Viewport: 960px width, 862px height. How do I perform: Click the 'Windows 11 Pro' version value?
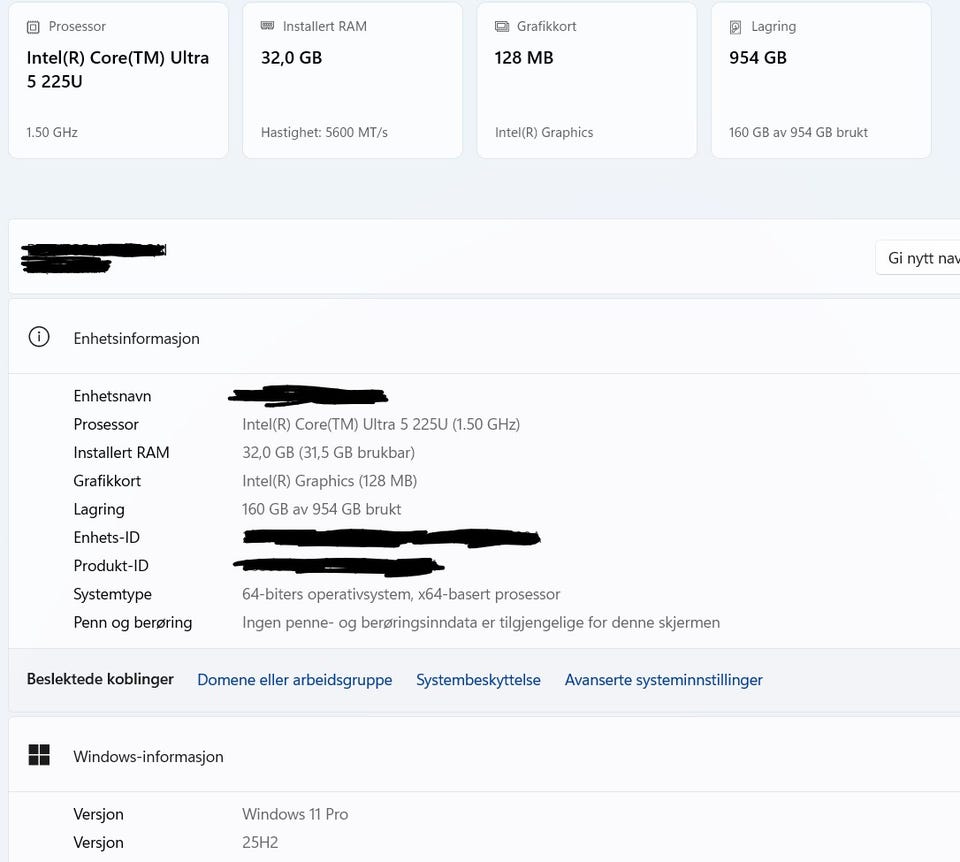pyautogui.click(x=295, y=814)
